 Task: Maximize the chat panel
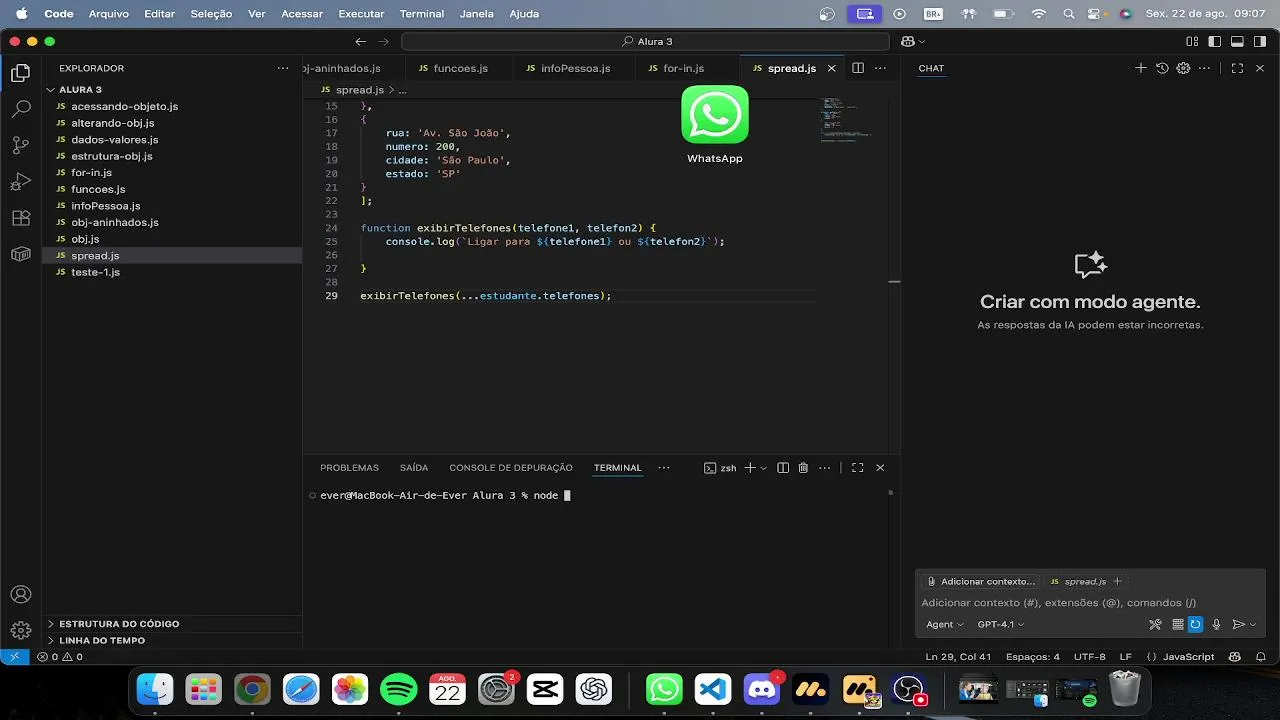coord(1237,68)
